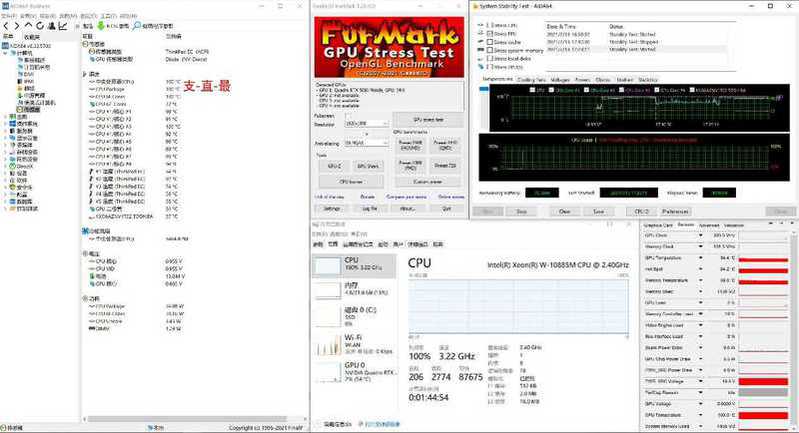Open 打开资源监视器 resource monitor link
The width and height of the screenshot is (799, 433).
[379, 424]
